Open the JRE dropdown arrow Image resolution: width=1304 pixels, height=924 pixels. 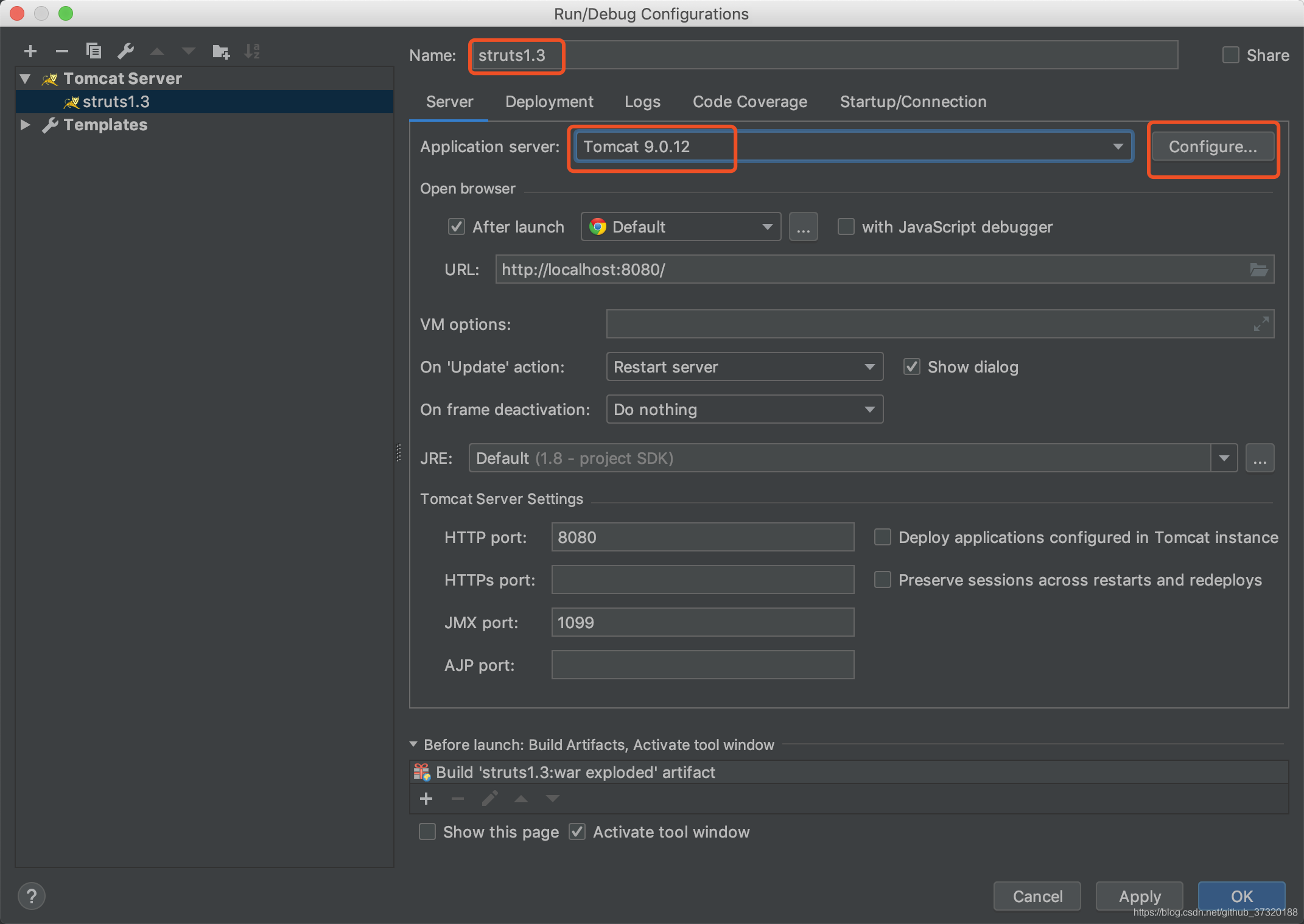[1224, 458]
